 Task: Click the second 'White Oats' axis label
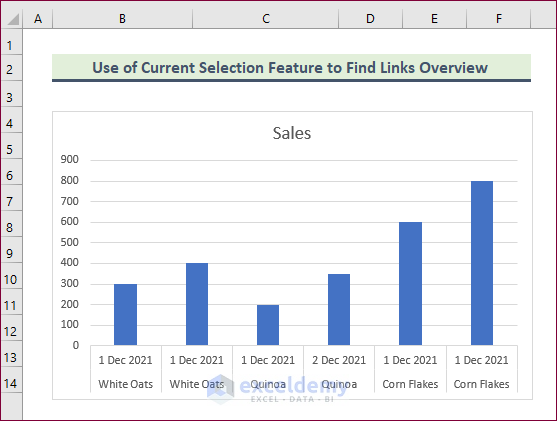click(x=197, y=384)
